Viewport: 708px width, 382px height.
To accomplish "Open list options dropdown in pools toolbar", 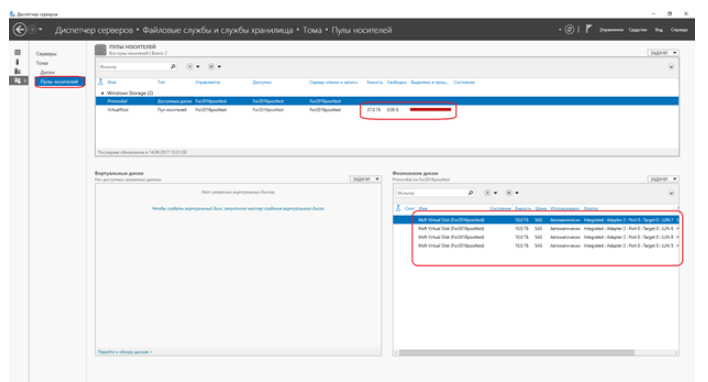I will 193,67.
